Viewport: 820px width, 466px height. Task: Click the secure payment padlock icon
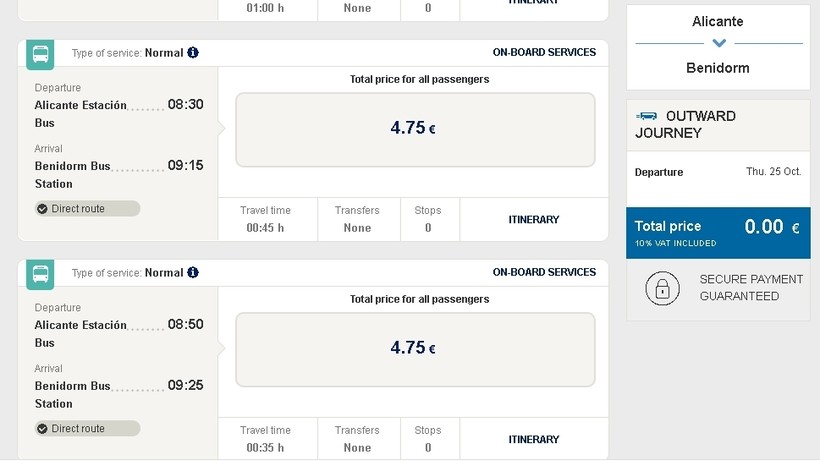point(661,289)
